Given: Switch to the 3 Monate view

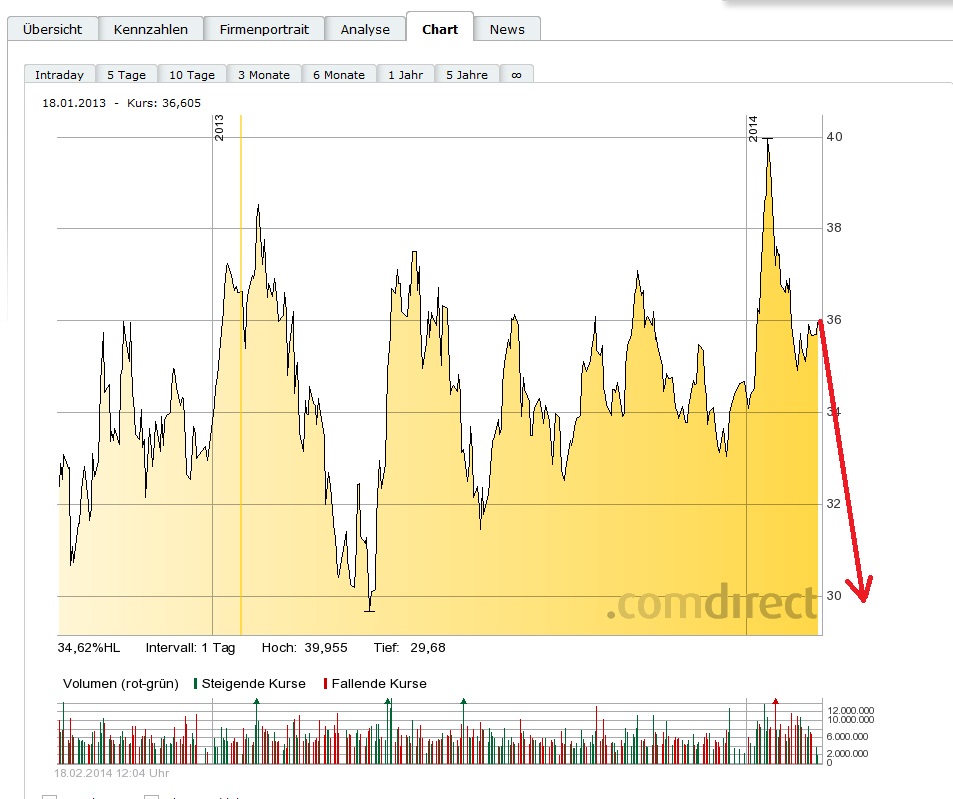Looking at the screenshot, I should point(264,74).
